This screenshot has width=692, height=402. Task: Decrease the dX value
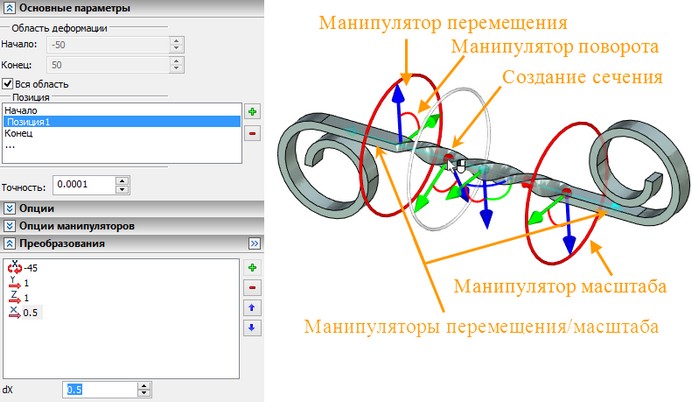(x=144, y=393)
